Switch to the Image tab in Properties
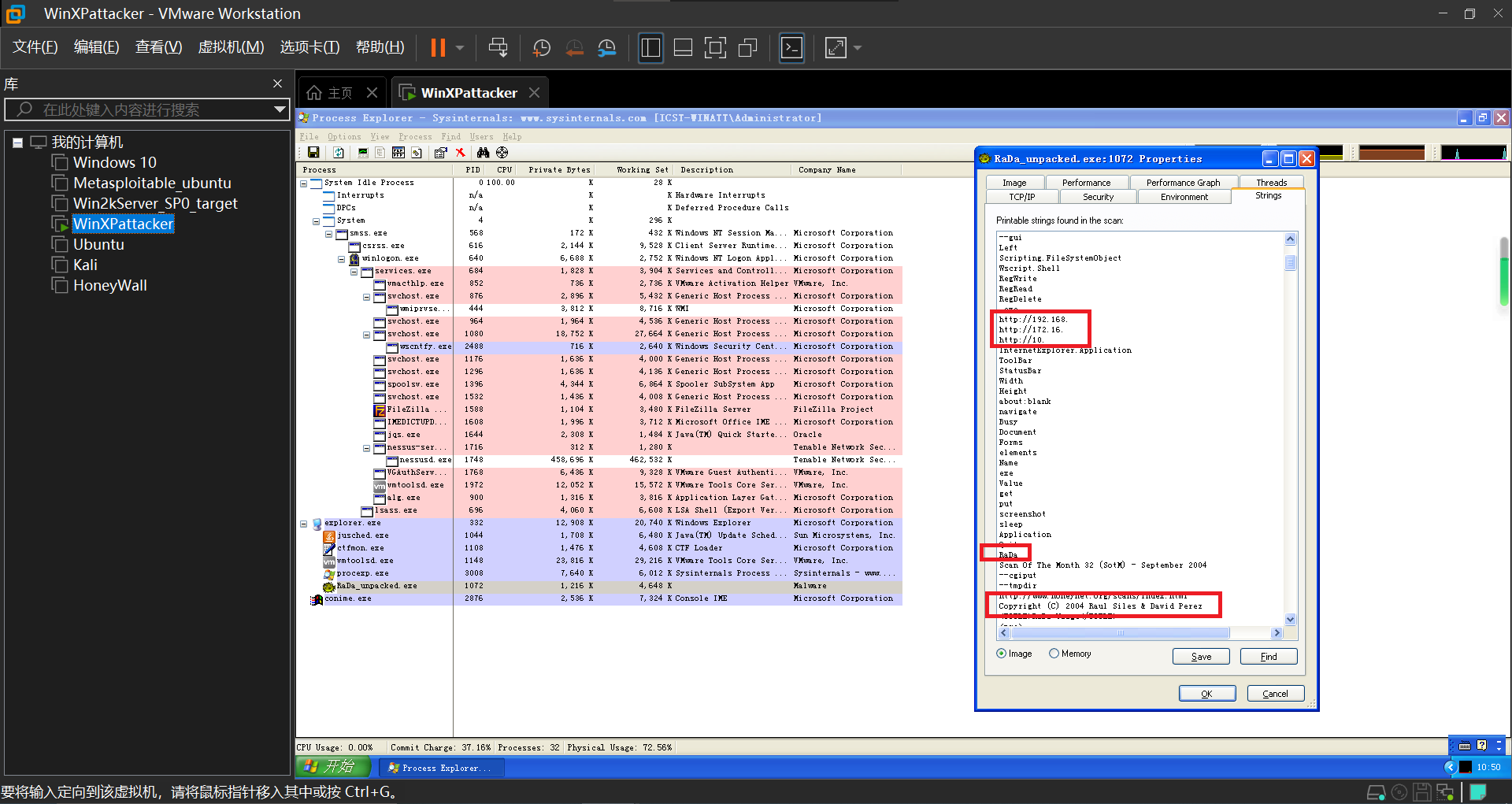 click(1014, 183)
